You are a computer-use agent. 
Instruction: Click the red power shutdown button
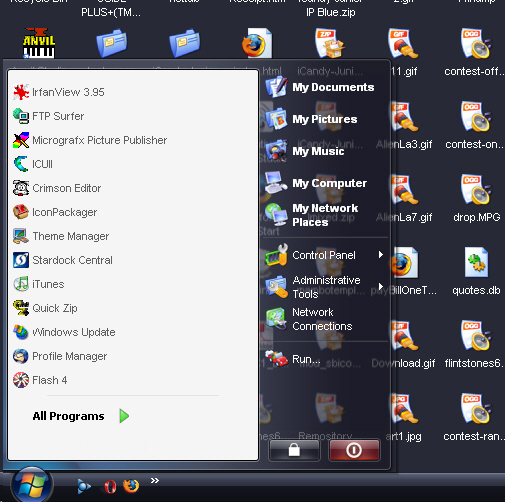point(354,450)
